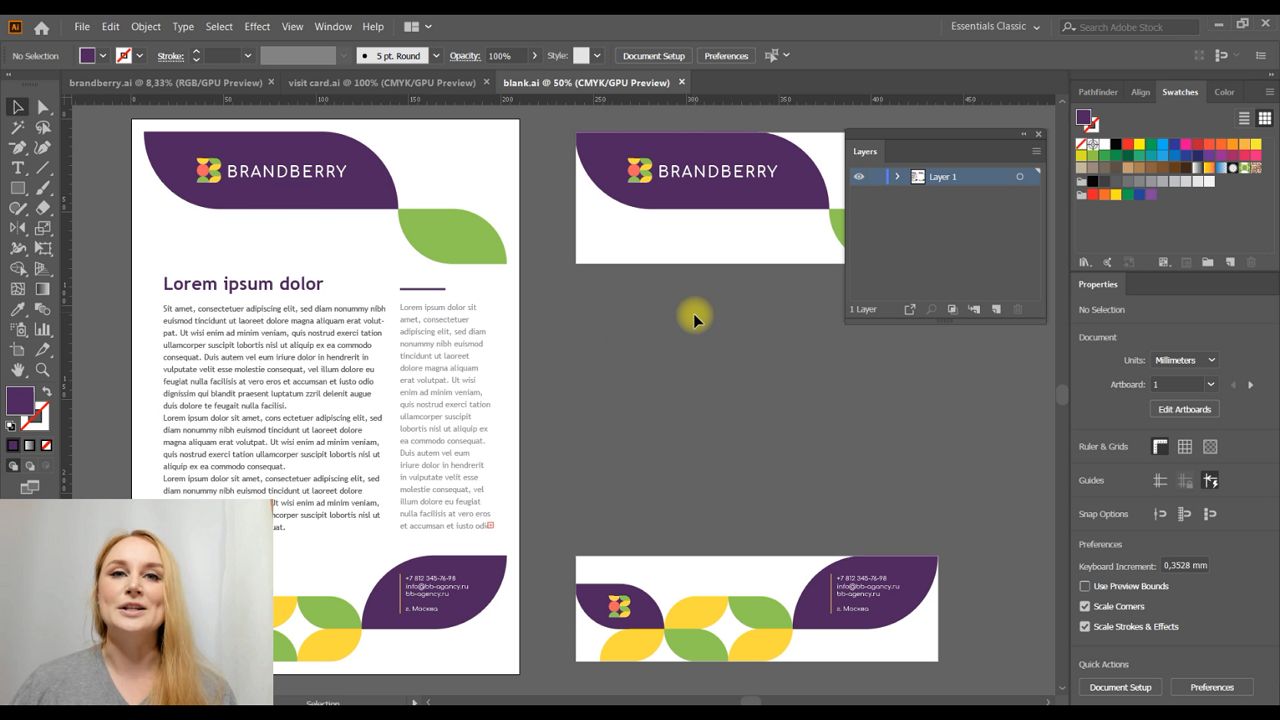
Task: Choose the Hand tool
Action: click(x=18, y=370)
